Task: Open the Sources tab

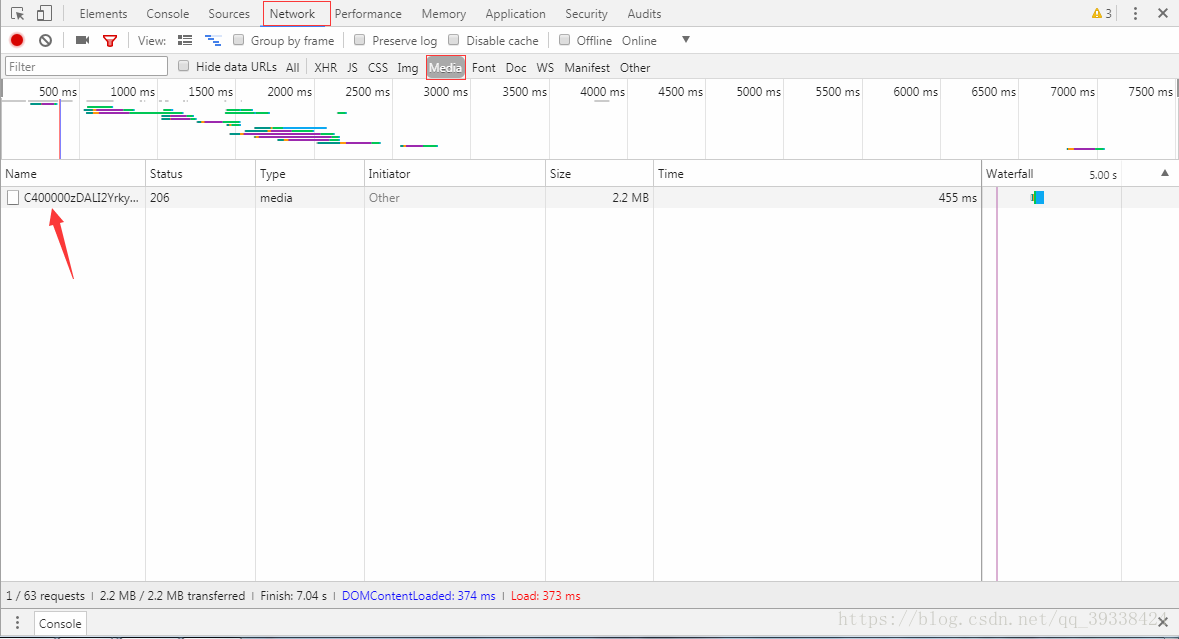Action: (229, 14)
